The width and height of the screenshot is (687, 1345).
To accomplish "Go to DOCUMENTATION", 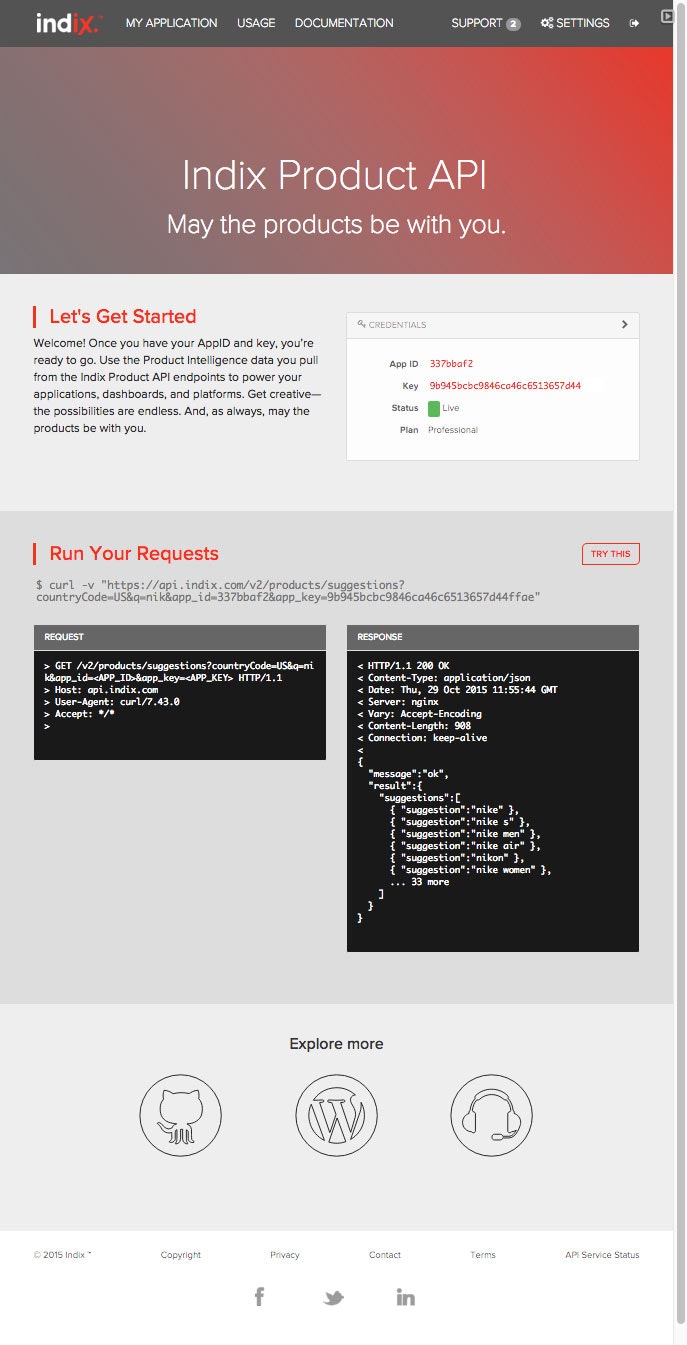I will [344, 23].
